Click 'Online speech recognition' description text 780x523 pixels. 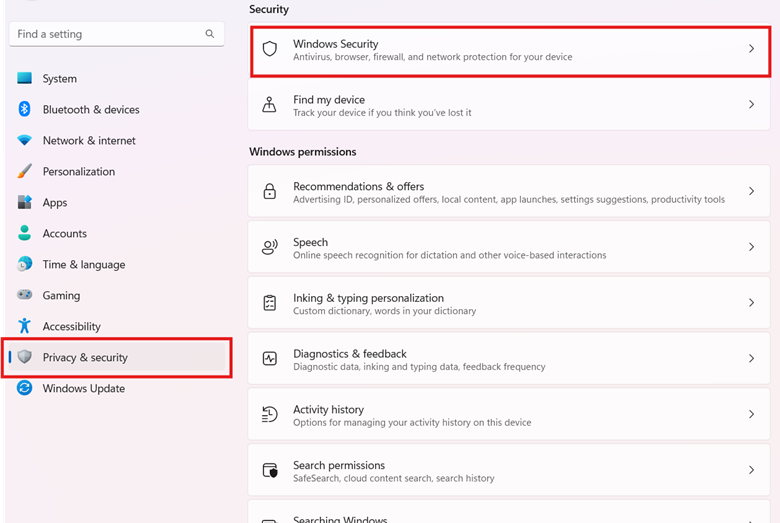(x=450, y=255)
